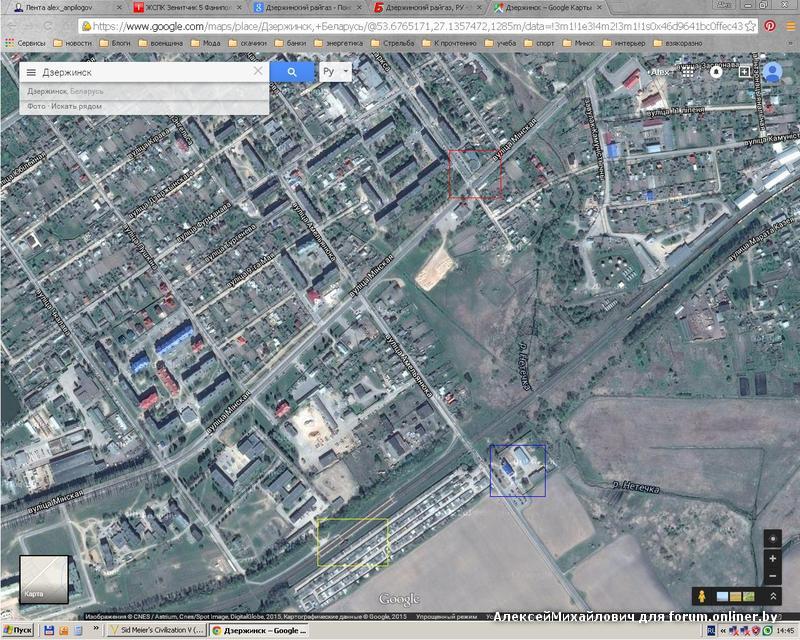Pick up the Street View pegman
Viewport: 800px width, 640px height.
703,596
